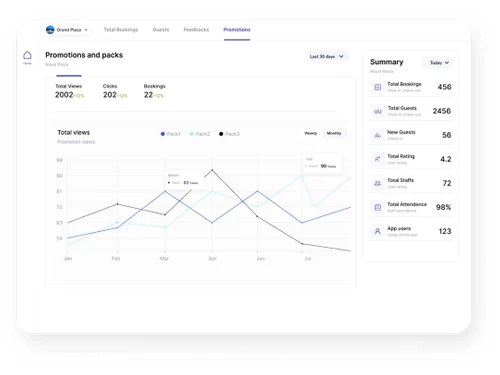Switch to Guests tab

(161, 30)
